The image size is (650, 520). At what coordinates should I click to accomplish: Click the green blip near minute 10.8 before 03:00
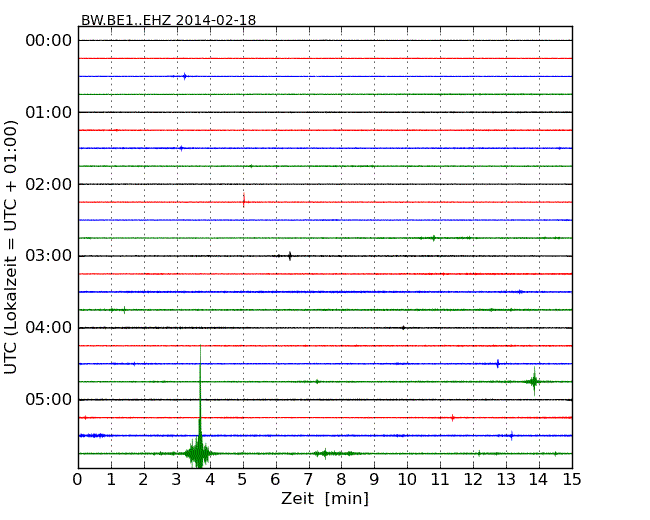pyautogui.click(x=434, y=238)
